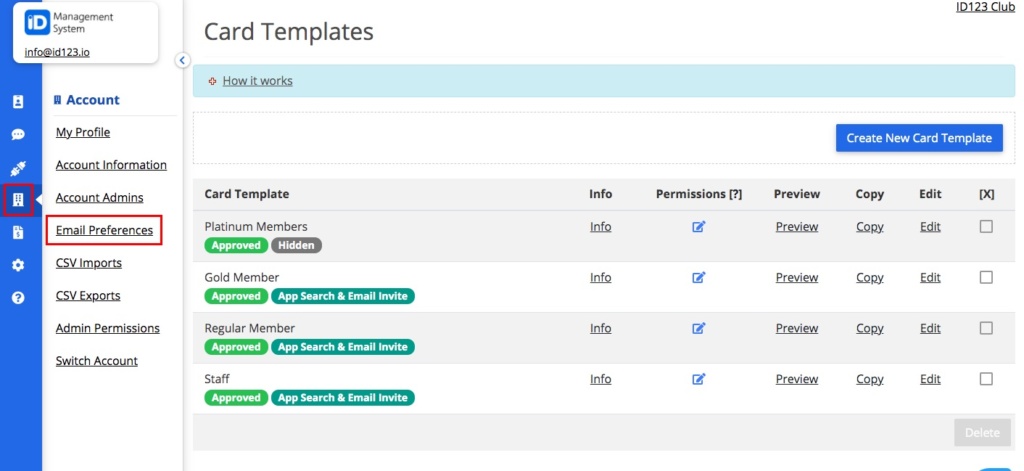Open the settings gear sidebar icon

point(18,265)
